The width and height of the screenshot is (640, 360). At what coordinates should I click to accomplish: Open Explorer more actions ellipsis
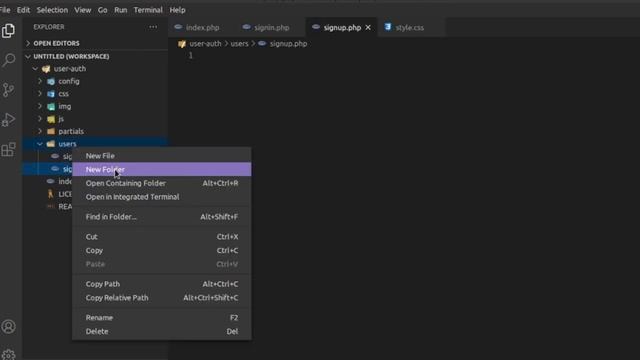tap(153, 27)
